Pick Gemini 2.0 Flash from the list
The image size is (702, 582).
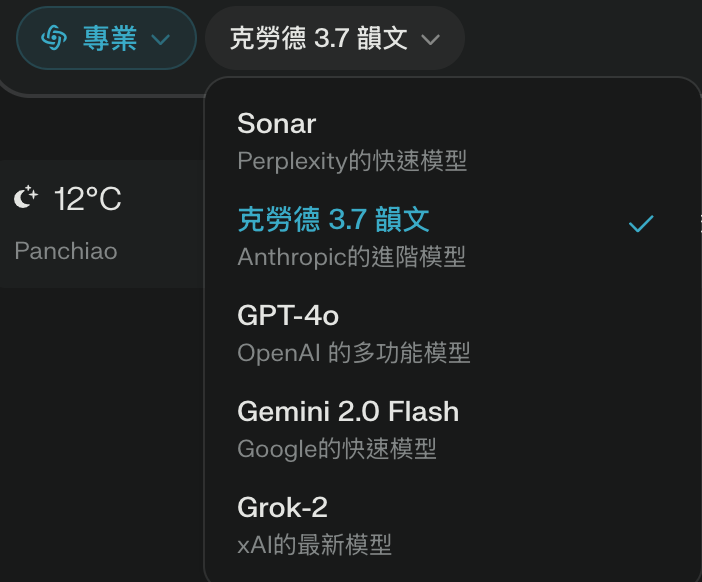pyautogui.click(x=348, y=411)
